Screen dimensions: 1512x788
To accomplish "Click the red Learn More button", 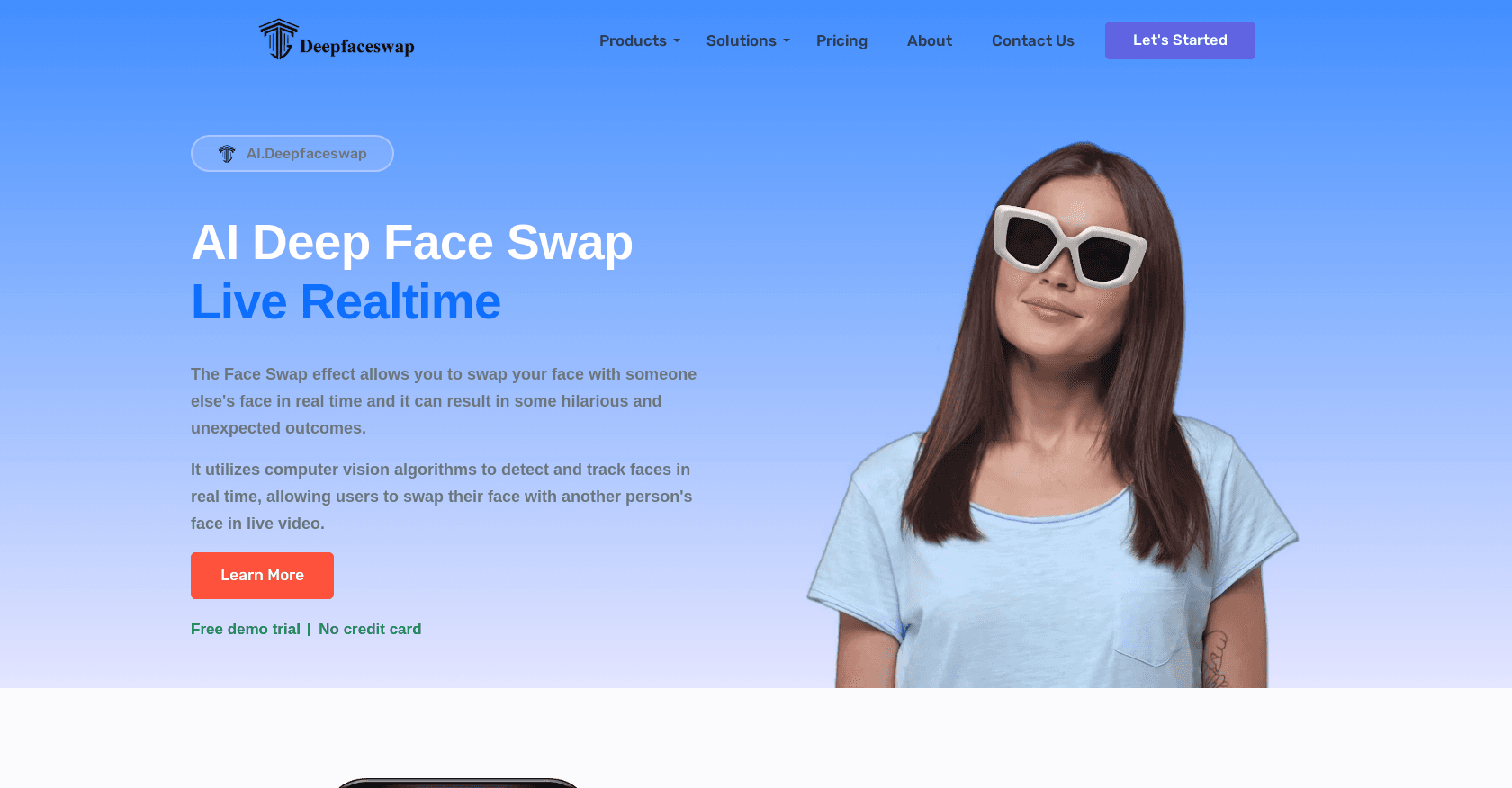I will pos(262,576).
